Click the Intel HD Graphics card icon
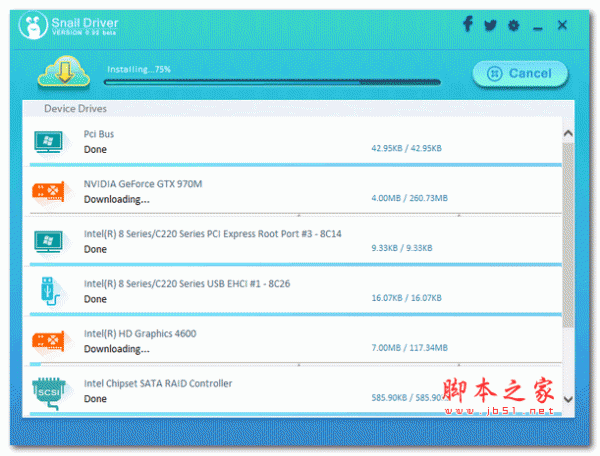The image size is (600, 456). 48,341
